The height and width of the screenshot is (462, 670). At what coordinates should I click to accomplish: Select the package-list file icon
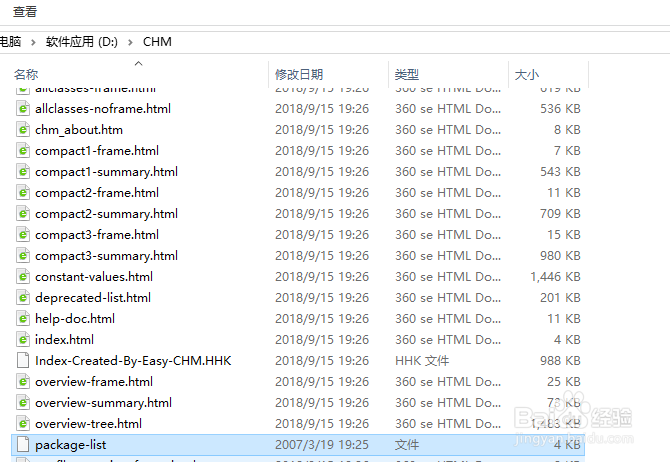(x=23, y=444)
